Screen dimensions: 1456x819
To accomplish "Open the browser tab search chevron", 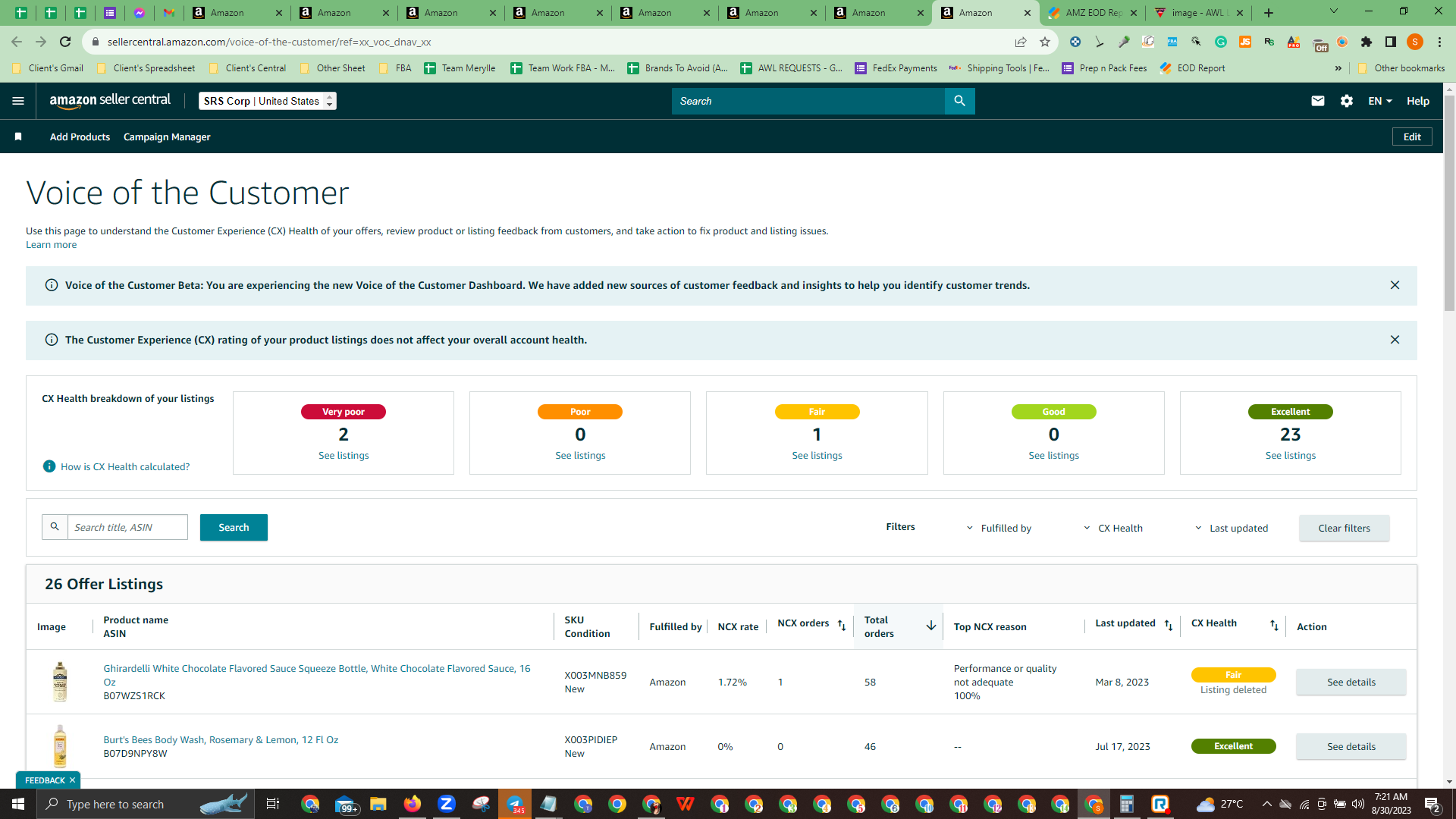I will (x=1334, y=11).
